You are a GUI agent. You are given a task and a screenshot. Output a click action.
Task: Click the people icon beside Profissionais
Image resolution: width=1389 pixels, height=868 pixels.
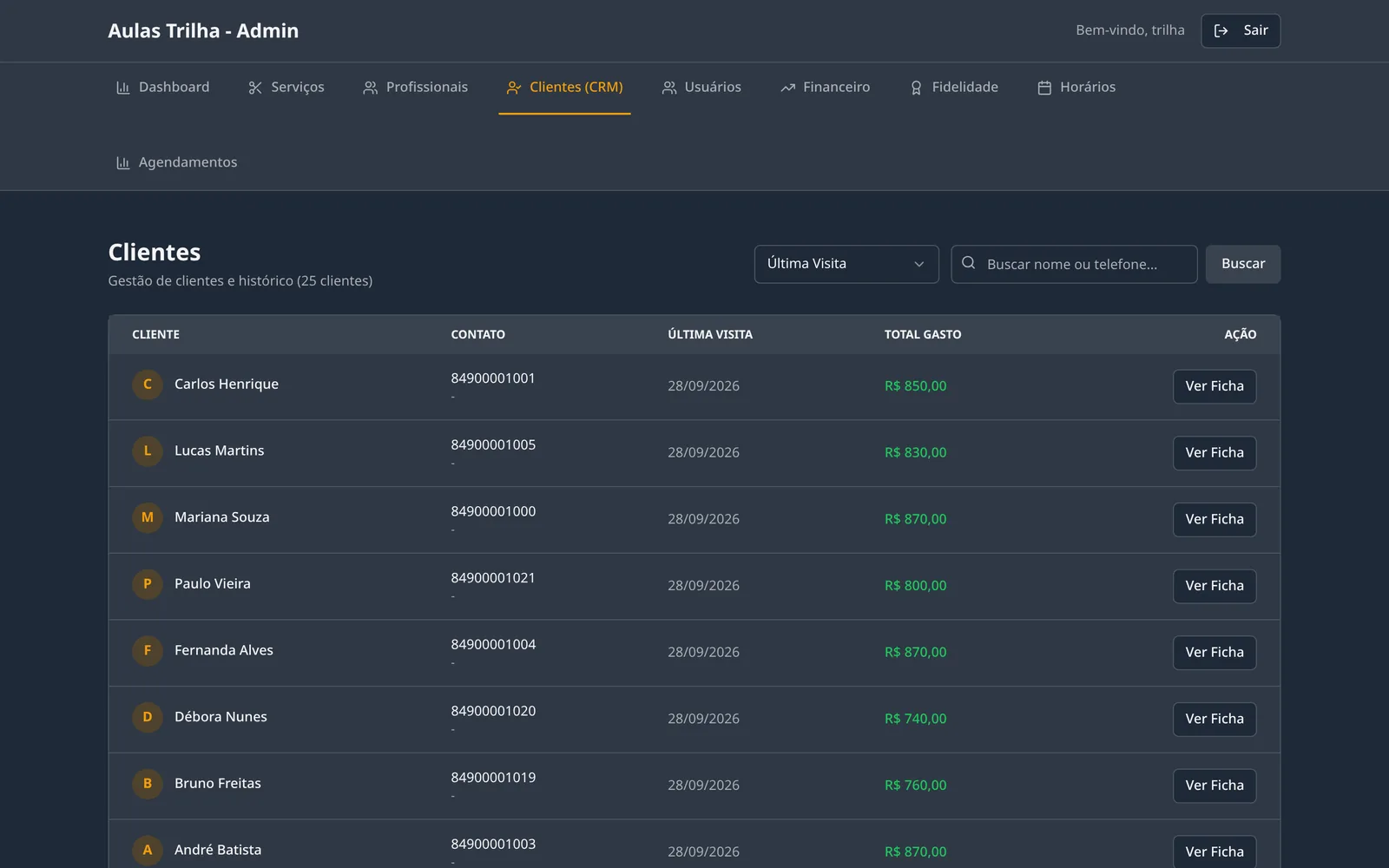370,88
